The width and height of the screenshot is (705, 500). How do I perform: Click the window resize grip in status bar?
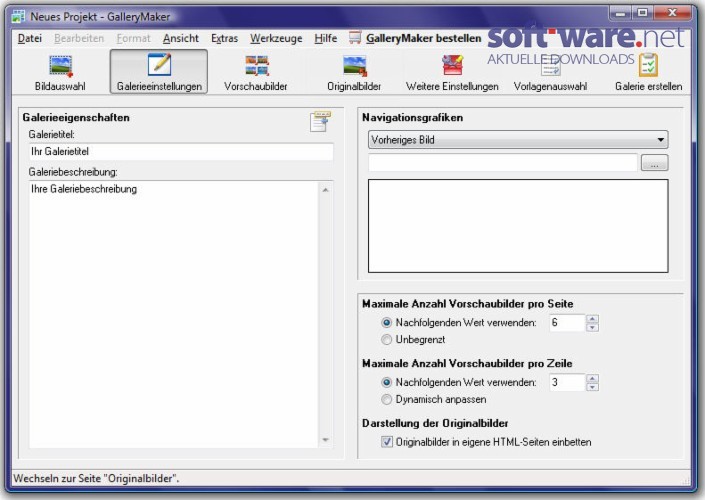pos(686,481)
